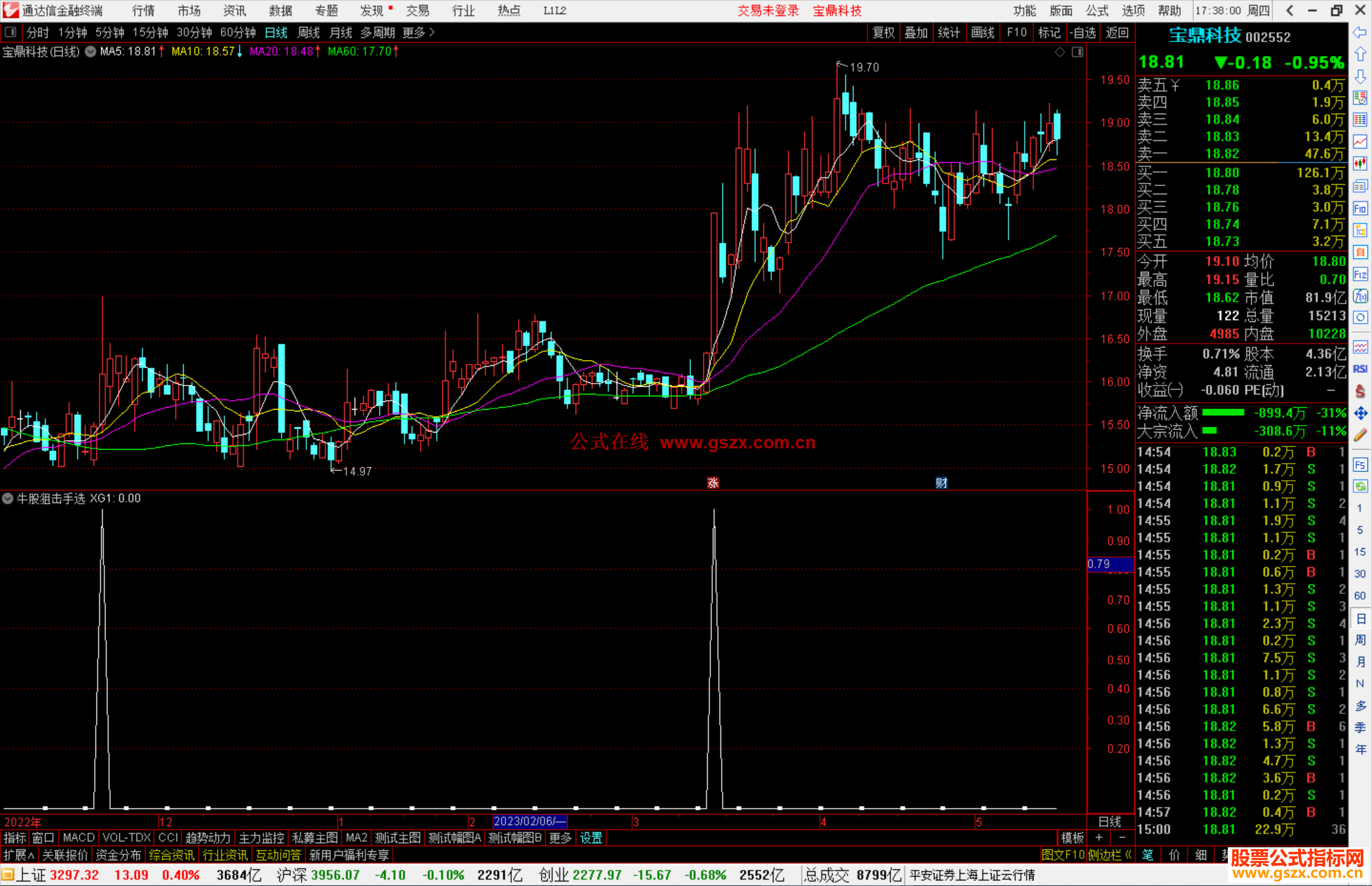Click the 复权 button
Screen dimensions: 1372x886
(x=883, y=32)
